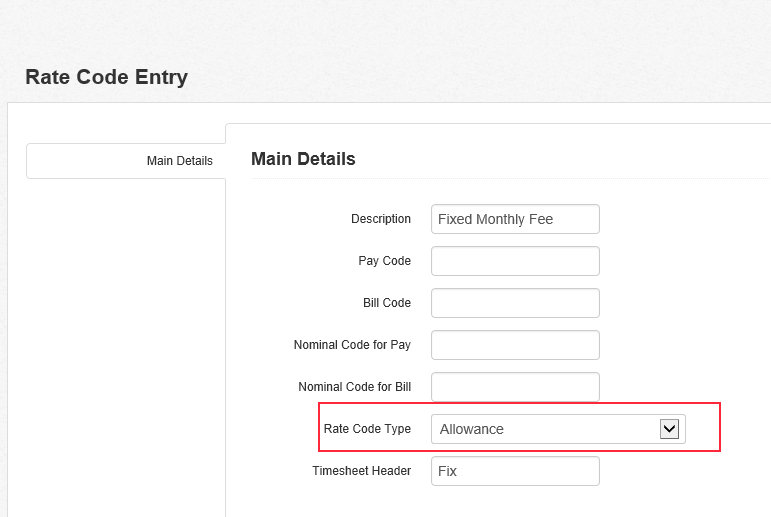
Task: Click the Rate Code Type label
Action: (x=367, y=429)
